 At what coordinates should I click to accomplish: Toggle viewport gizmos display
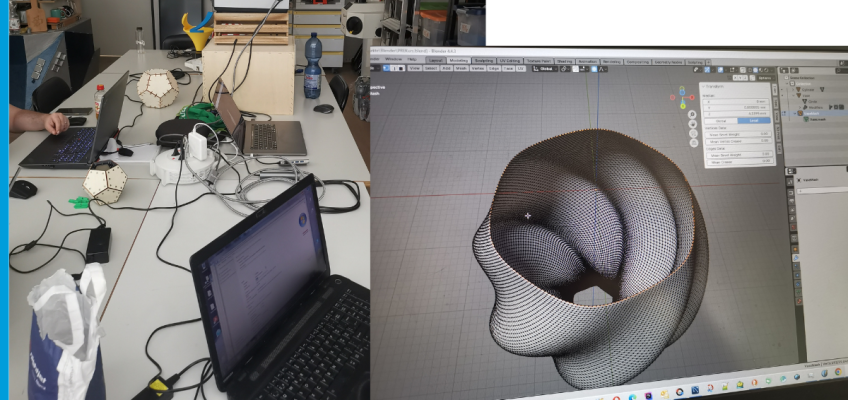707,70
